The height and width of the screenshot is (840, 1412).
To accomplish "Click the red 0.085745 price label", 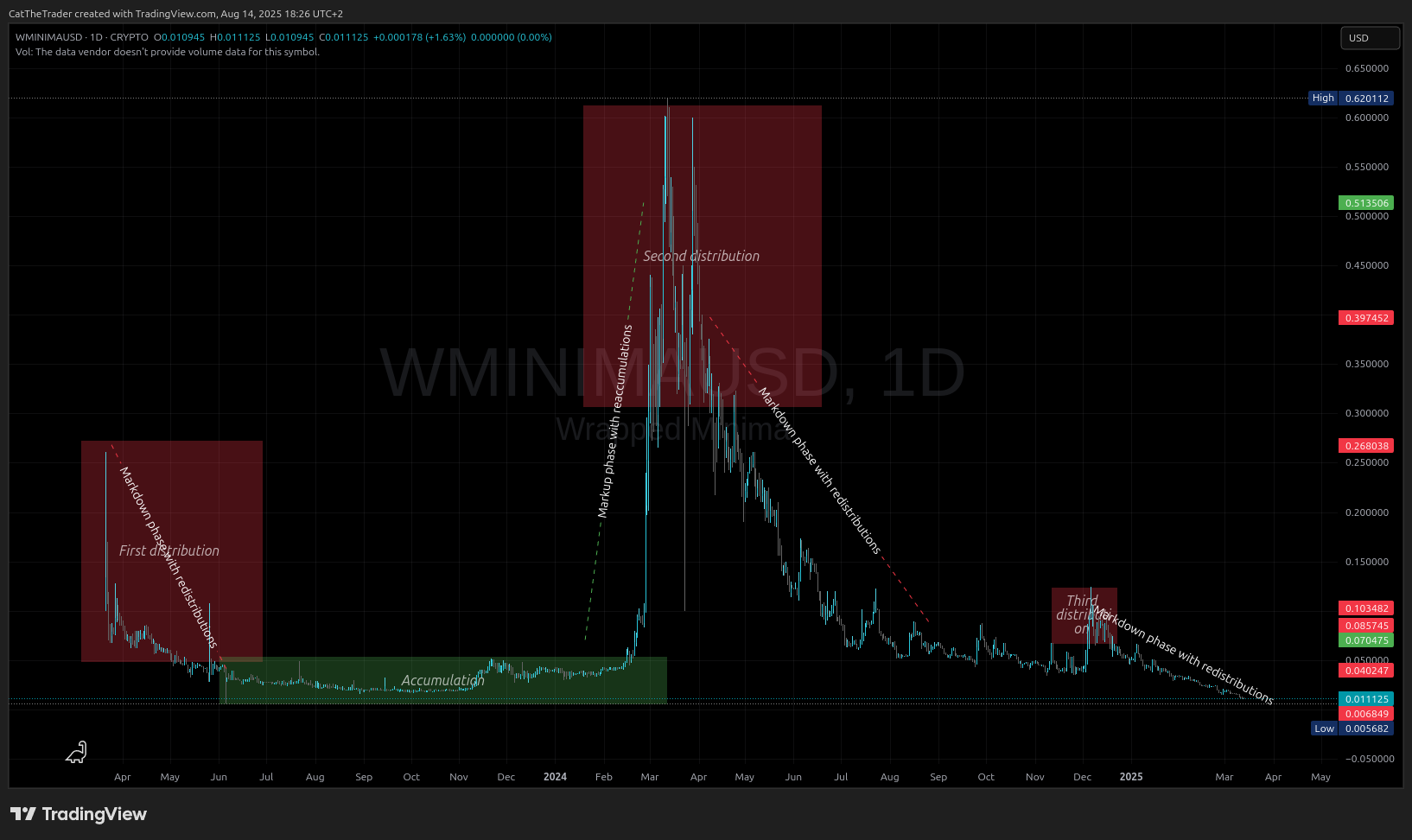I will pos(1366,626).
